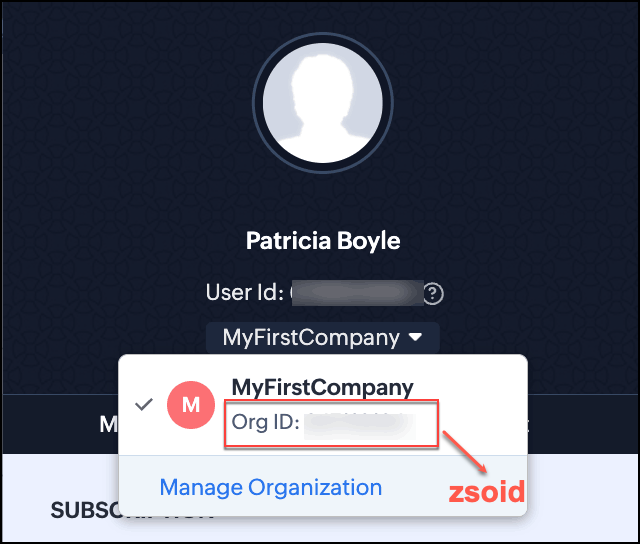Open the Manage Organization link

(271, 487)
